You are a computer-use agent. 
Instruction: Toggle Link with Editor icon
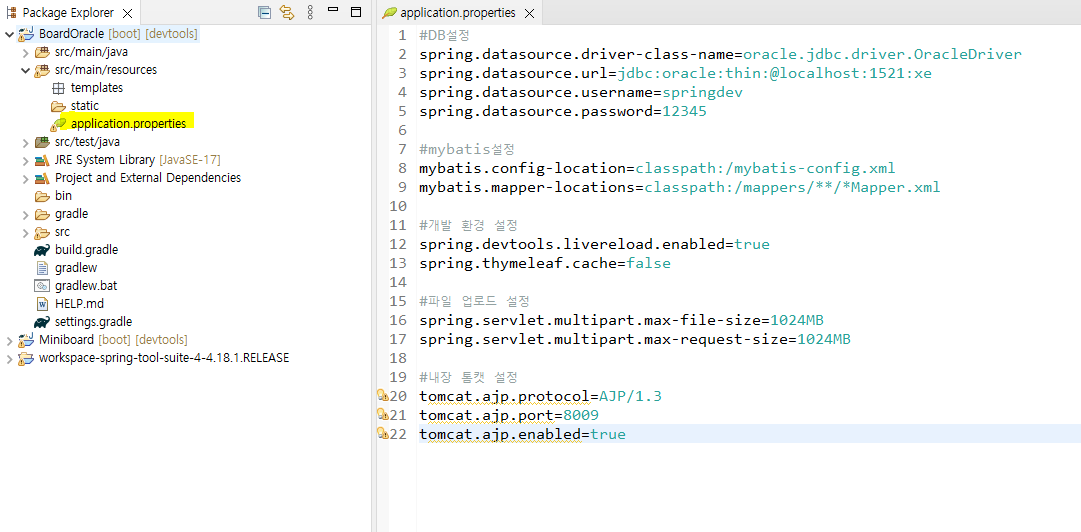287,12
